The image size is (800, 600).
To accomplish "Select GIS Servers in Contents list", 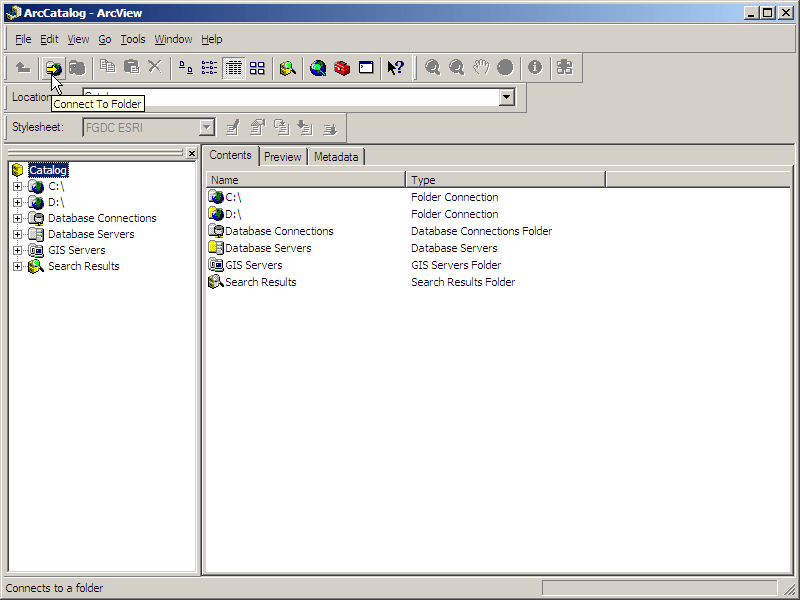I will (245, 265).
